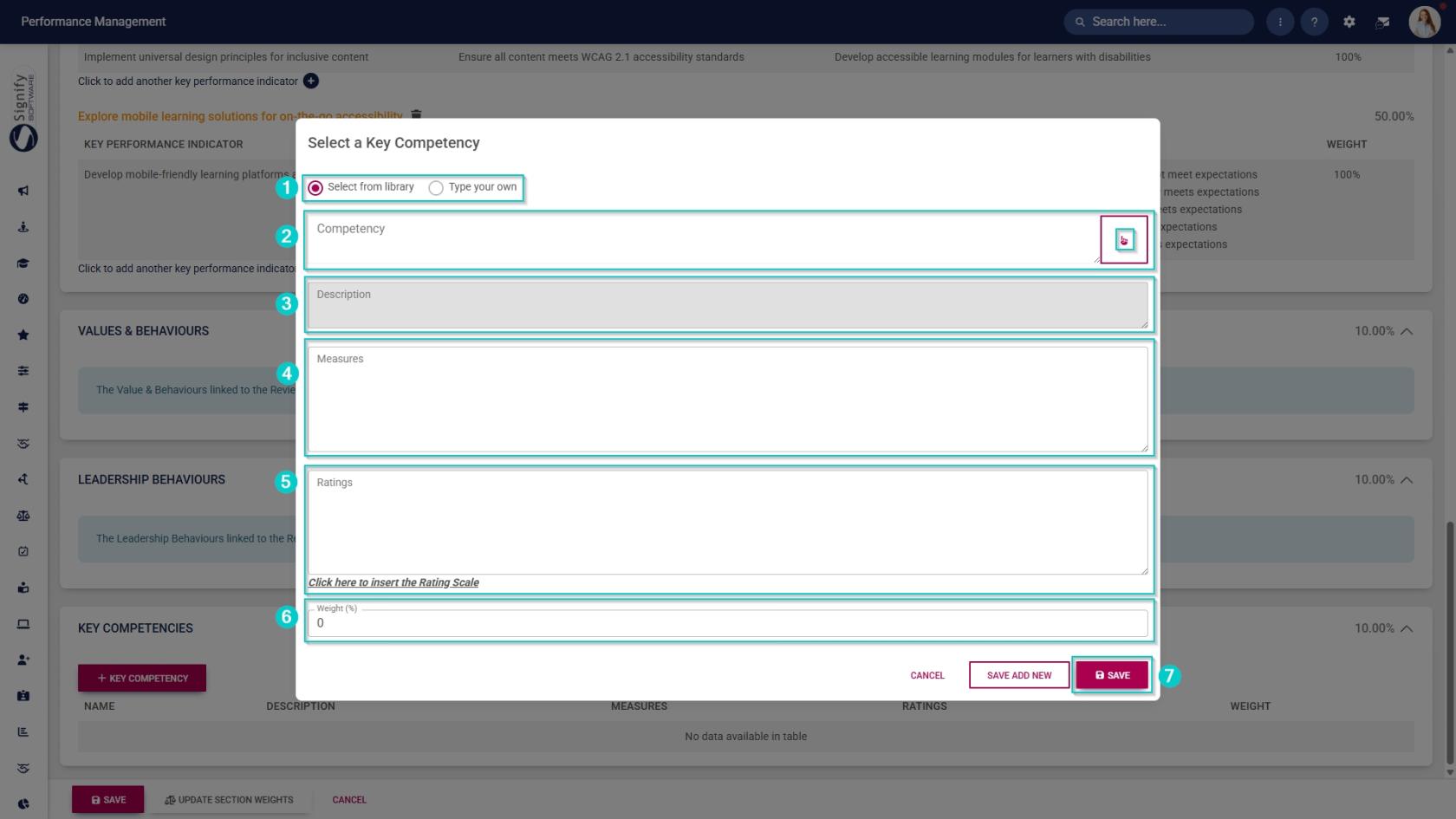Viewport: 1456px width, 819px height.
Task: Click the 'Performance Management' header title
Action: [x=94, y=22]
